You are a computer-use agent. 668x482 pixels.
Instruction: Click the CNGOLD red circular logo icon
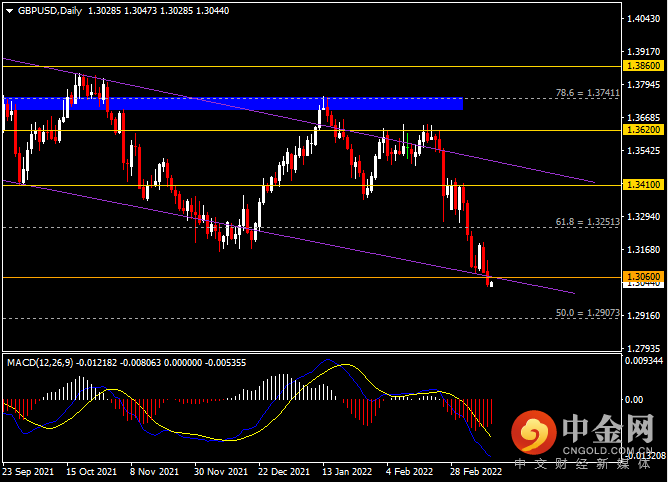533,432
